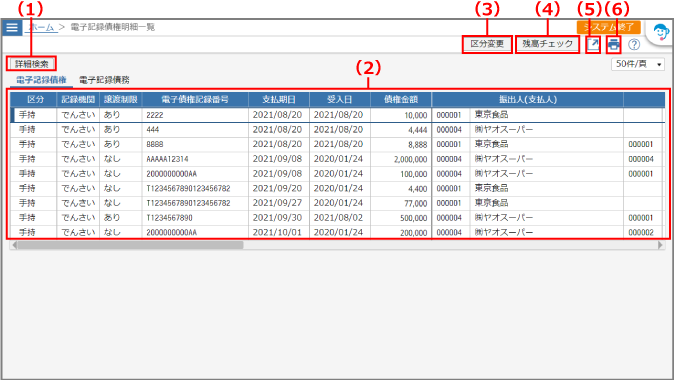The height and width of the screenshot is (380, 674).
Task: Click the scrollbar left arrow
Action: coord(14,245)
